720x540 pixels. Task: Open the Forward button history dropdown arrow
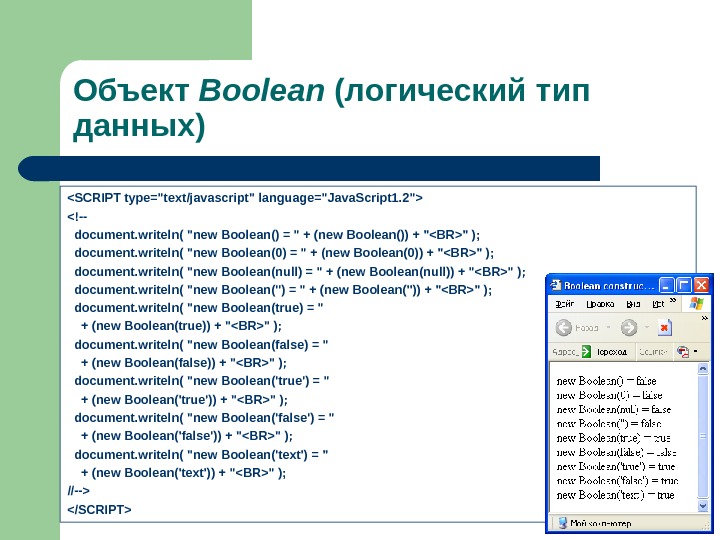coord(647,327)
